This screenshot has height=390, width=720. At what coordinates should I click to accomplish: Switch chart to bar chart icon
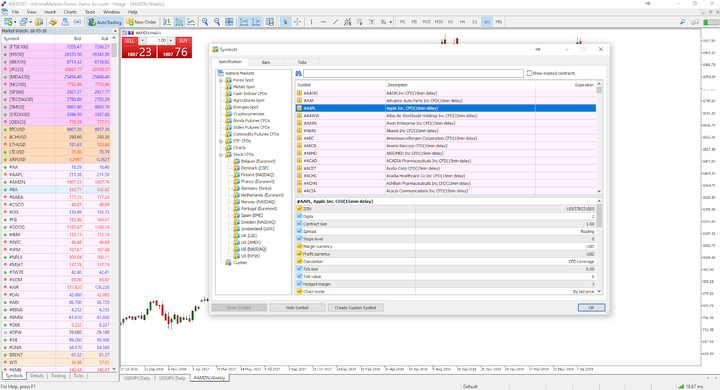coord(167,22)
